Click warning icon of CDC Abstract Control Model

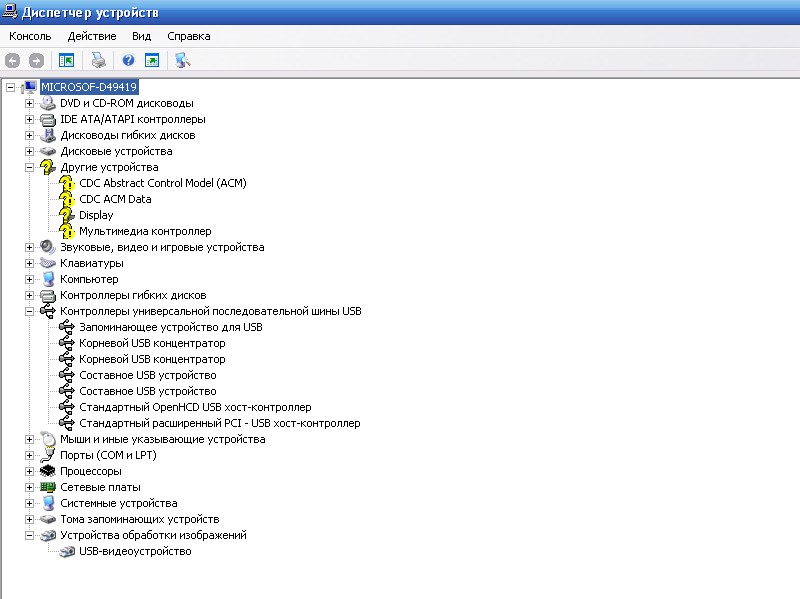(x=67, y=183)
